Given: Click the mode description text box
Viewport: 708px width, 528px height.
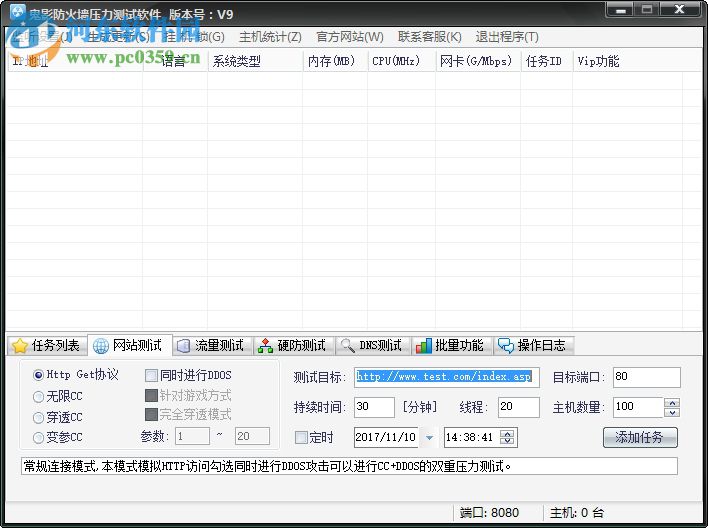Looking at the screenshot, I should [x=349, y=466].
